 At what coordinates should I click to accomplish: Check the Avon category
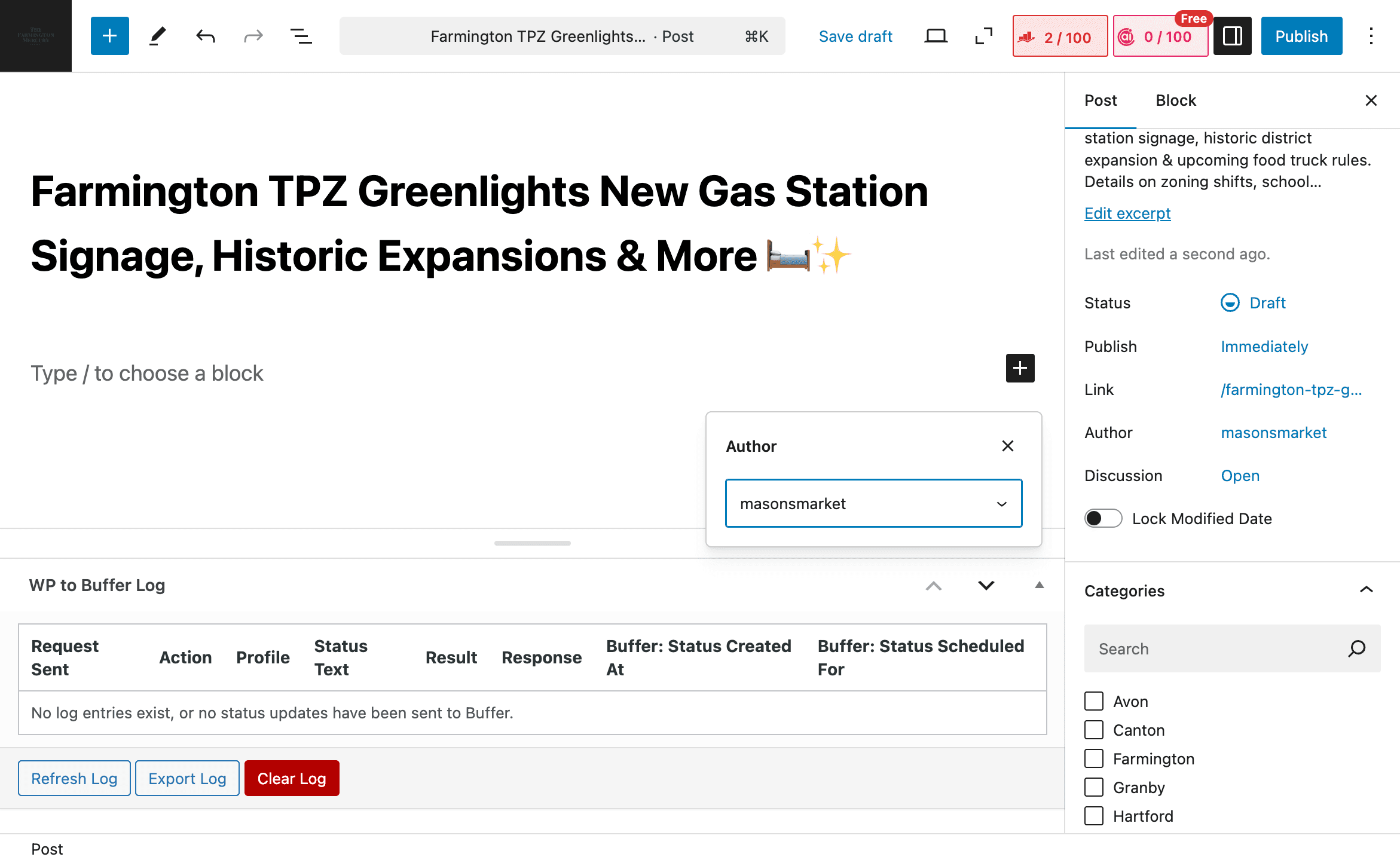click(x=1094, y=701)
